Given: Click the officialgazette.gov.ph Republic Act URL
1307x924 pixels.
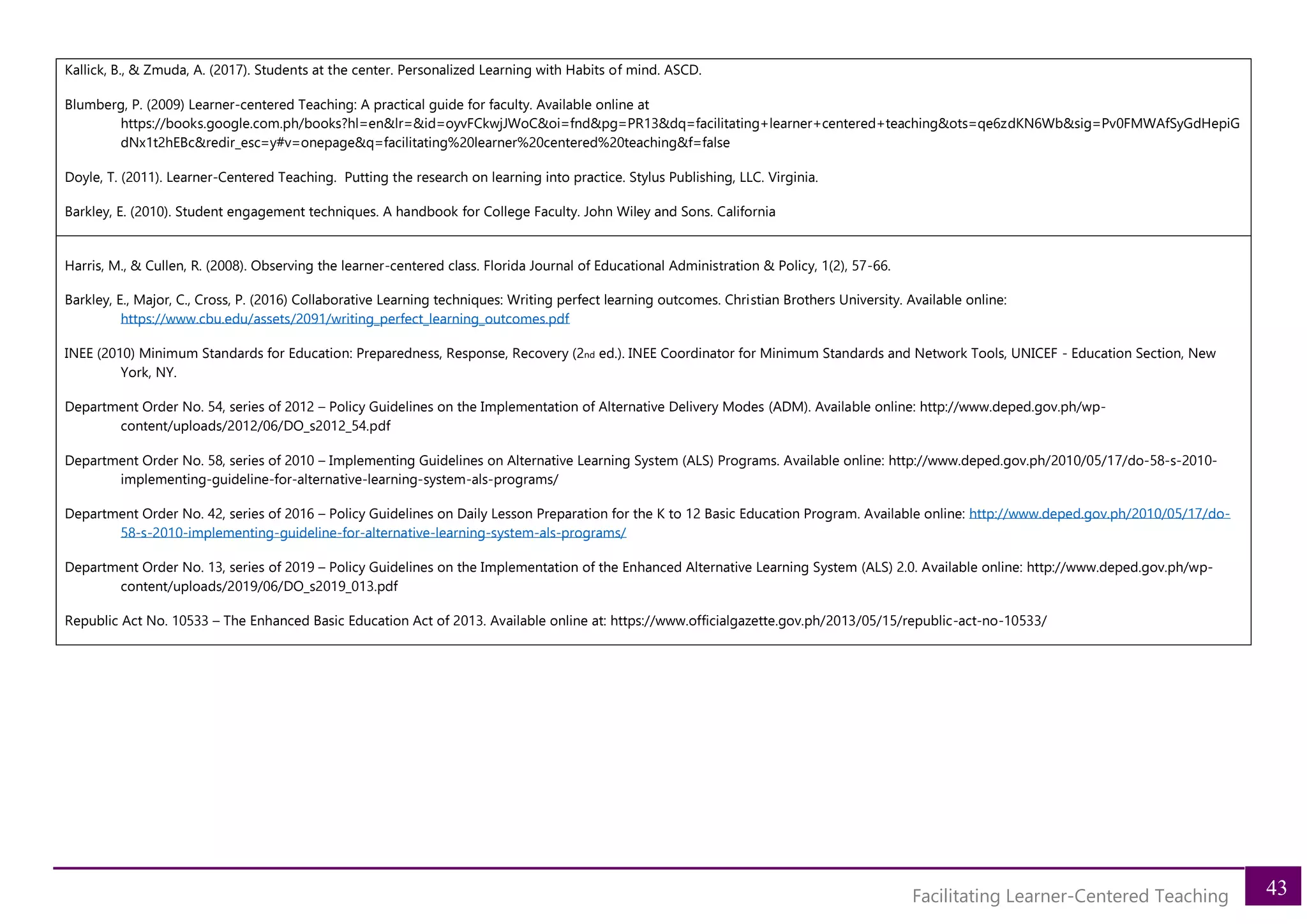Looking at the screenshot, I should pyautogui.click(x=828, y=621).
